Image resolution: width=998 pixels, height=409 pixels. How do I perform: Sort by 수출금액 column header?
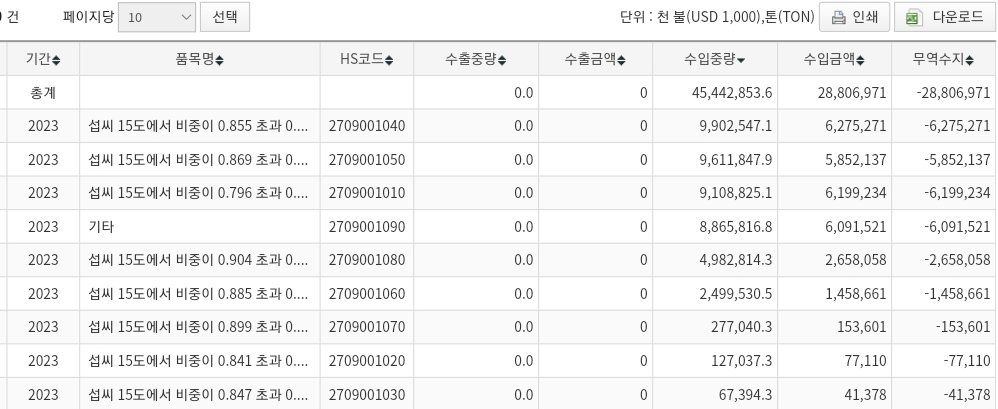593,60
